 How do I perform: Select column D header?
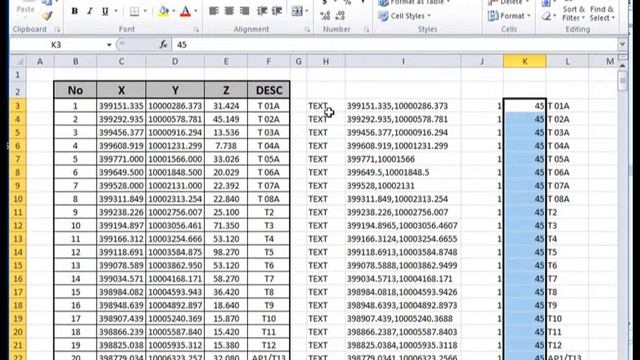pyautogui.click(x=175, y=62)
